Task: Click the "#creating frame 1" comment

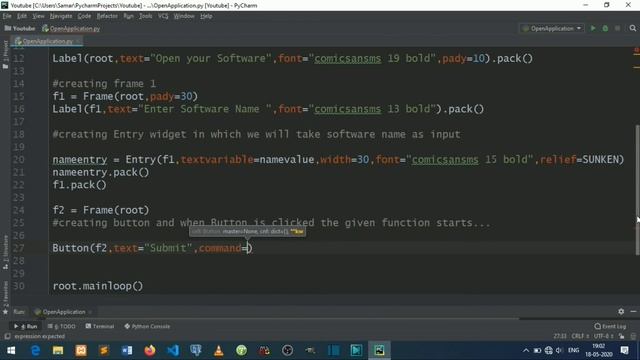Action: (104, 84)
